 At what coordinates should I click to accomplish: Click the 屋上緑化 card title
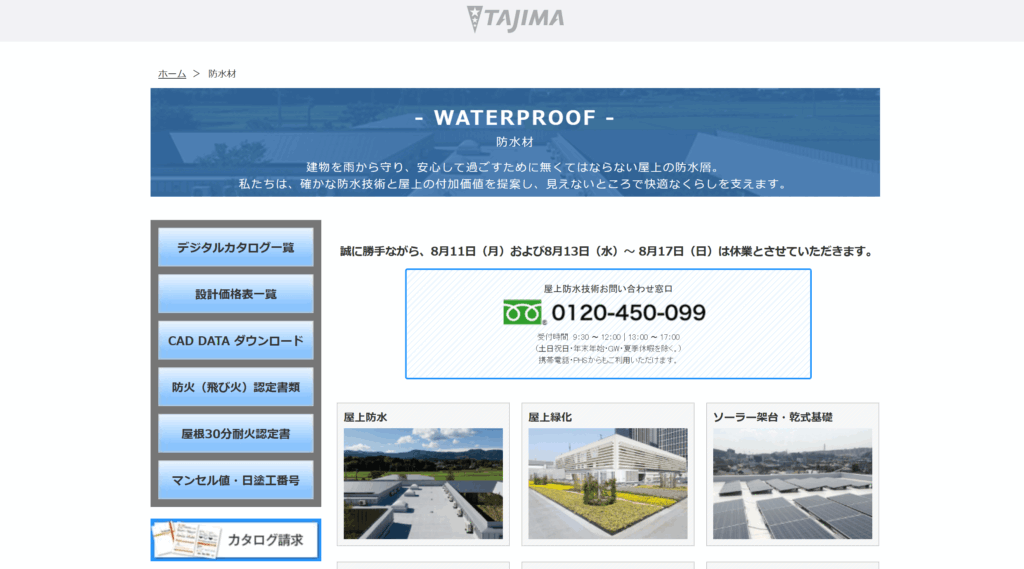click(x=550, y=417)
